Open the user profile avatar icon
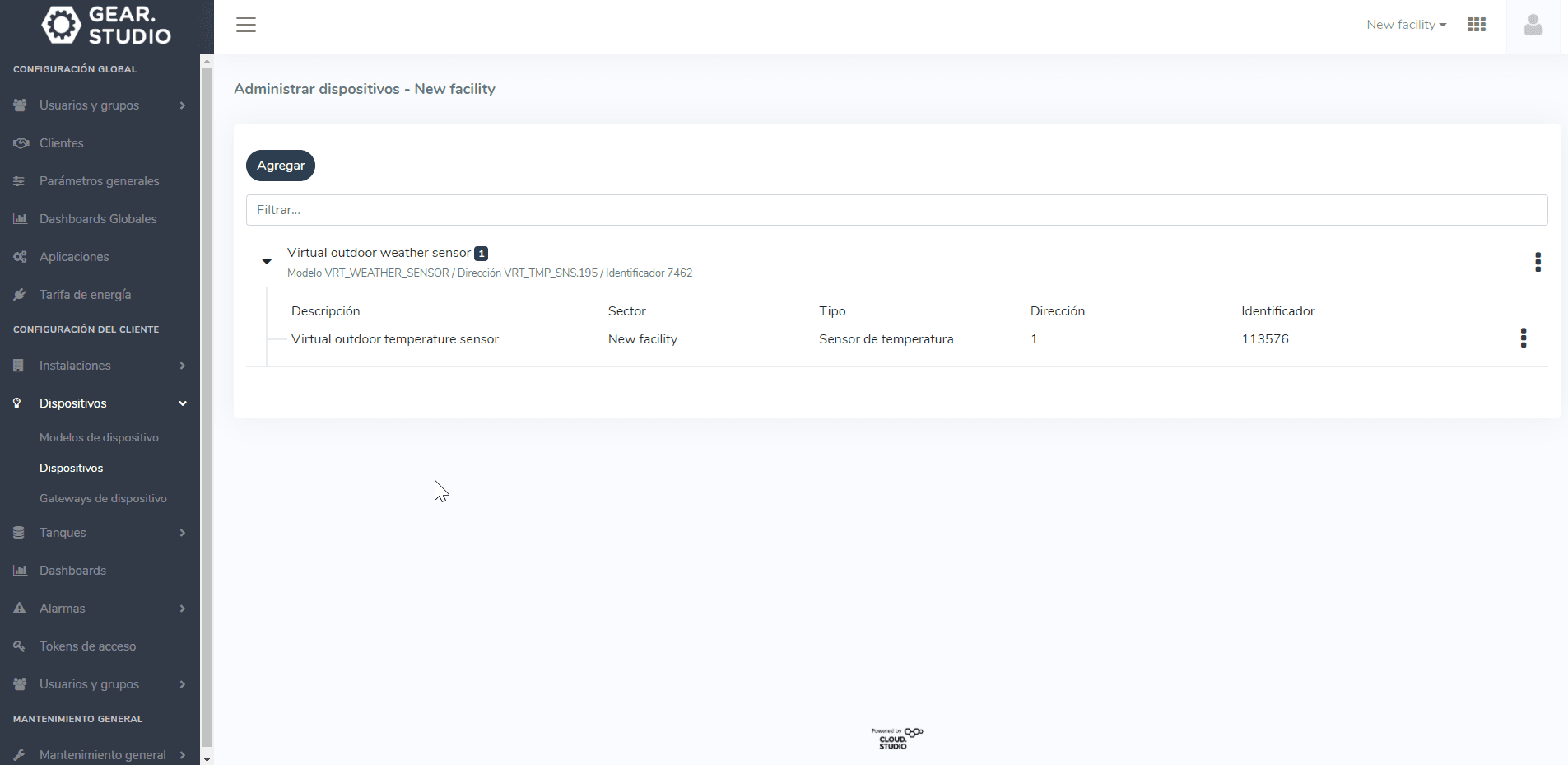Viewport: 1568px width, 765px height. point(1533,26)
